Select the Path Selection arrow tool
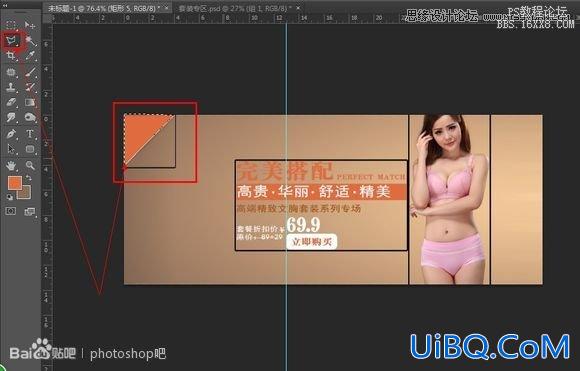580x371 pixels. [x=11, y=149]
